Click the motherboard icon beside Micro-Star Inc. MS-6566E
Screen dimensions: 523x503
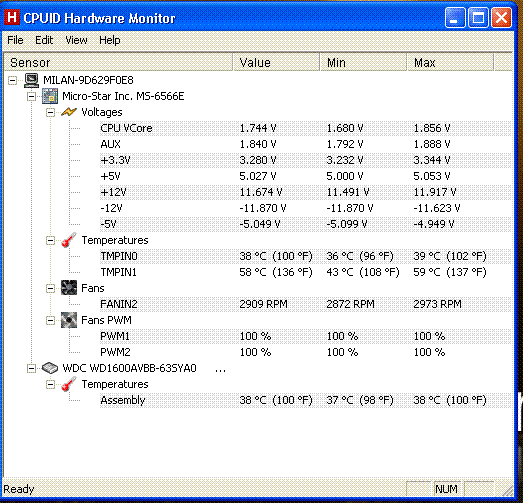tap(50, 96)
